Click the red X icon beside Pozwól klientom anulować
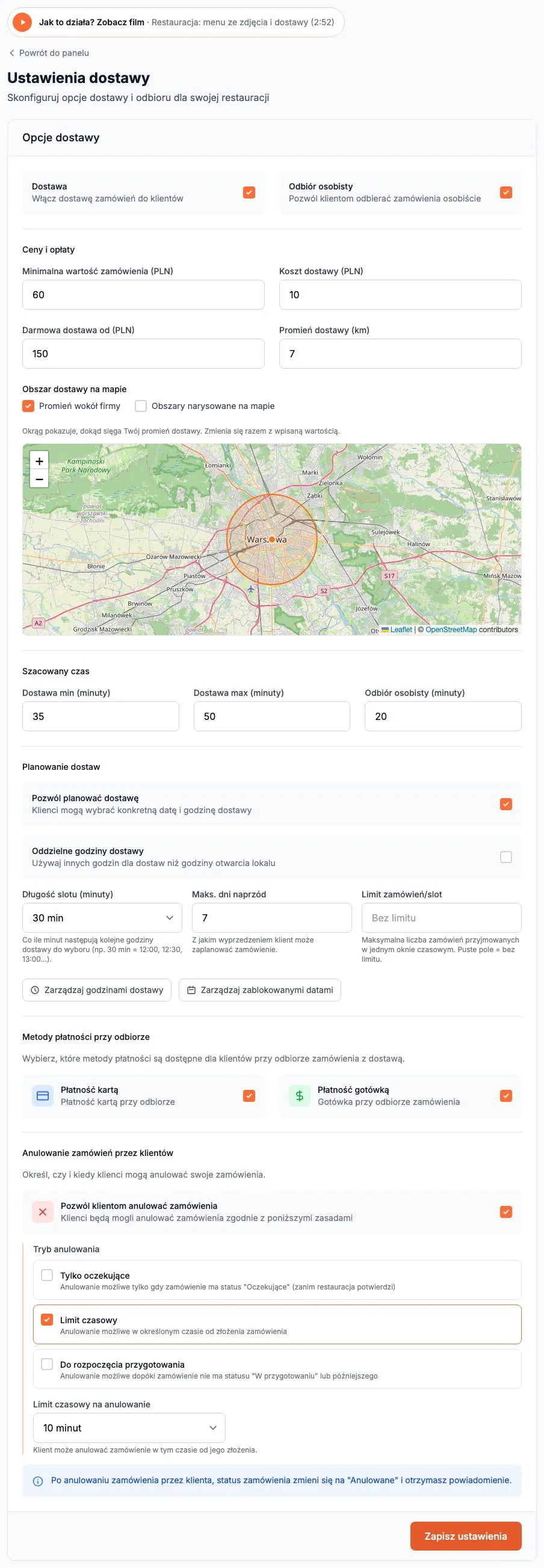This screenshot has width=544, height=1568. (43, 1212)
